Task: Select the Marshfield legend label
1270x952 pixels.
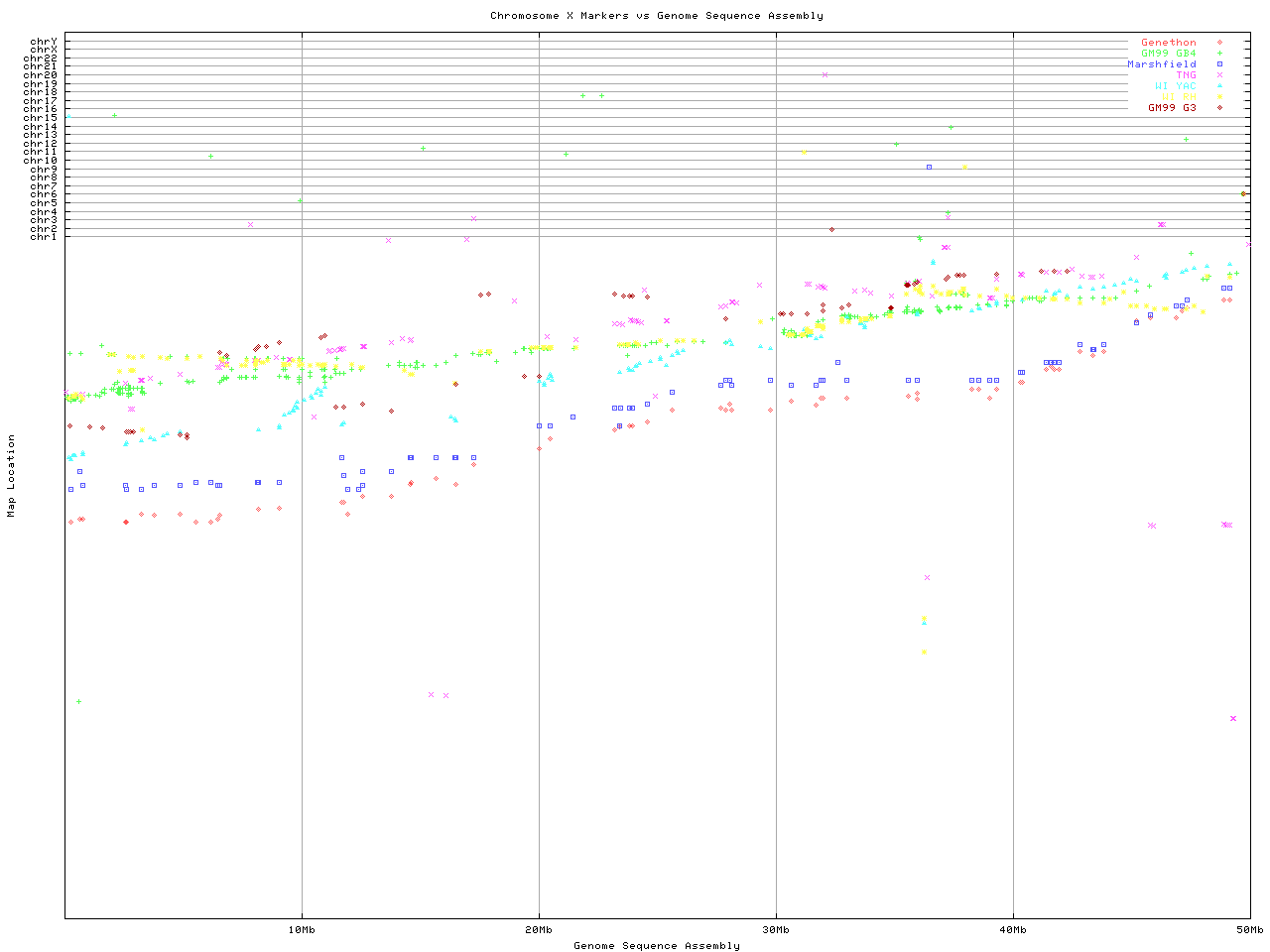Action: [x=1161, y=64]
